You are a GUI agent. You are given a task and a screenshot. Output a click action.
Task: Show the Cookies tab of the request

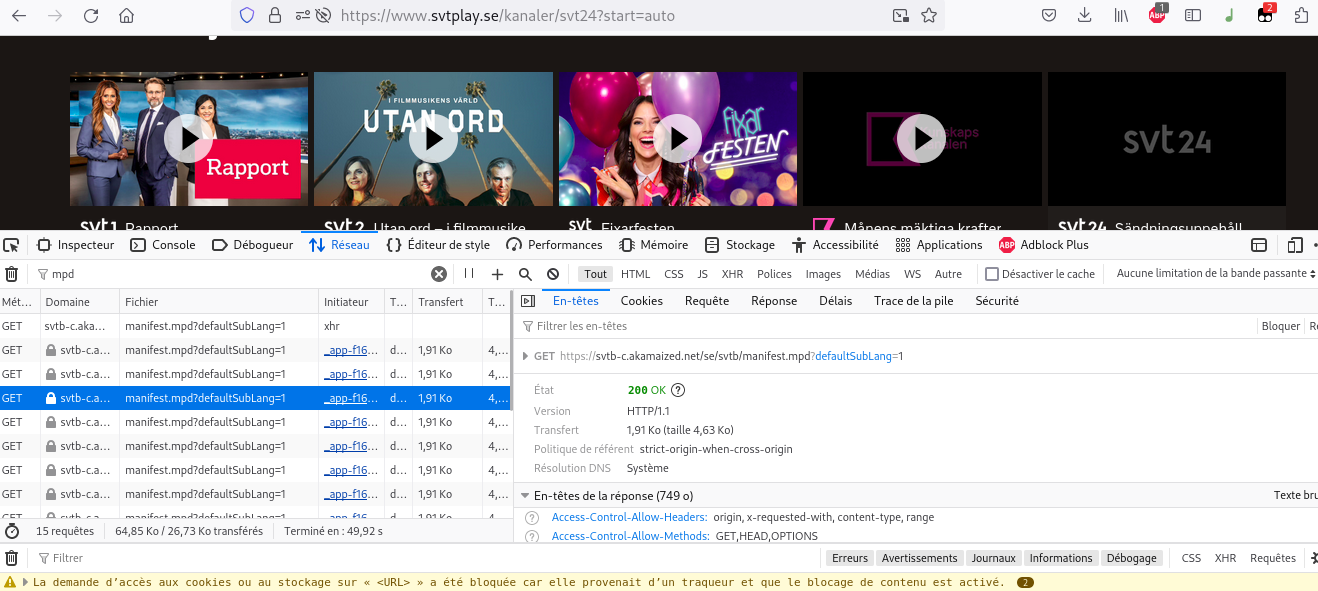(x=642, y=301)
